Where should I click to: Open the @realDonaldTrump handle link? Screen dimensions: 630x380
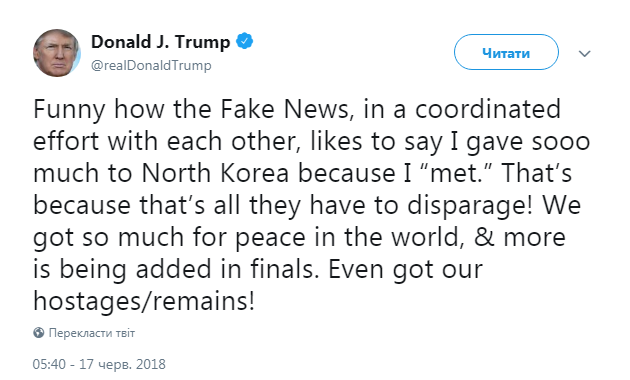point(151,65)
